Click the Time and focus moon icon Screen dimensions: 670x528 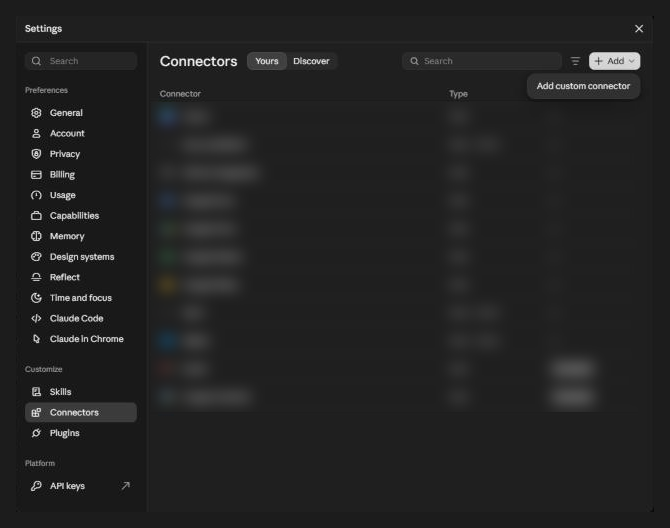click(x=36, y=297)
